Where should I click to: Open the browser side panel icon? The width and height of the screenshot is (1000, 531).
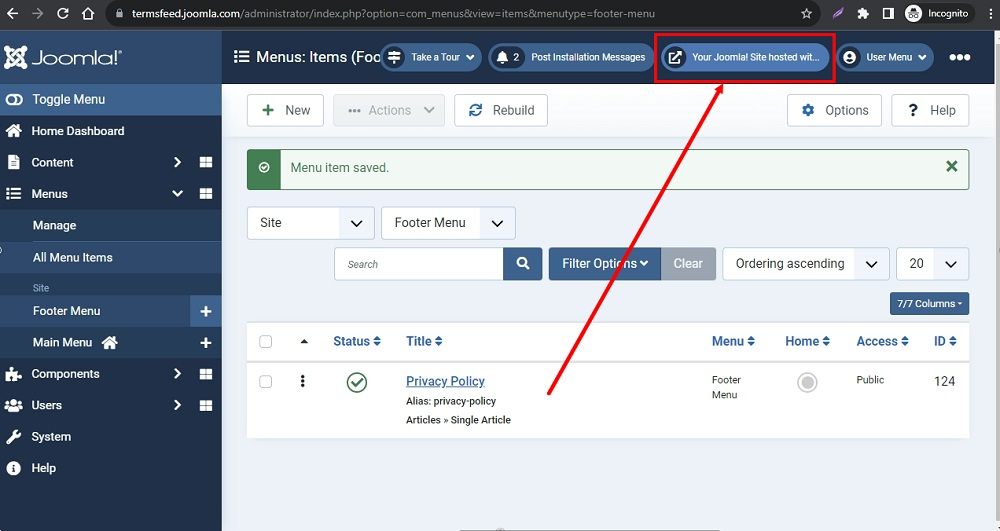point(888,13)
